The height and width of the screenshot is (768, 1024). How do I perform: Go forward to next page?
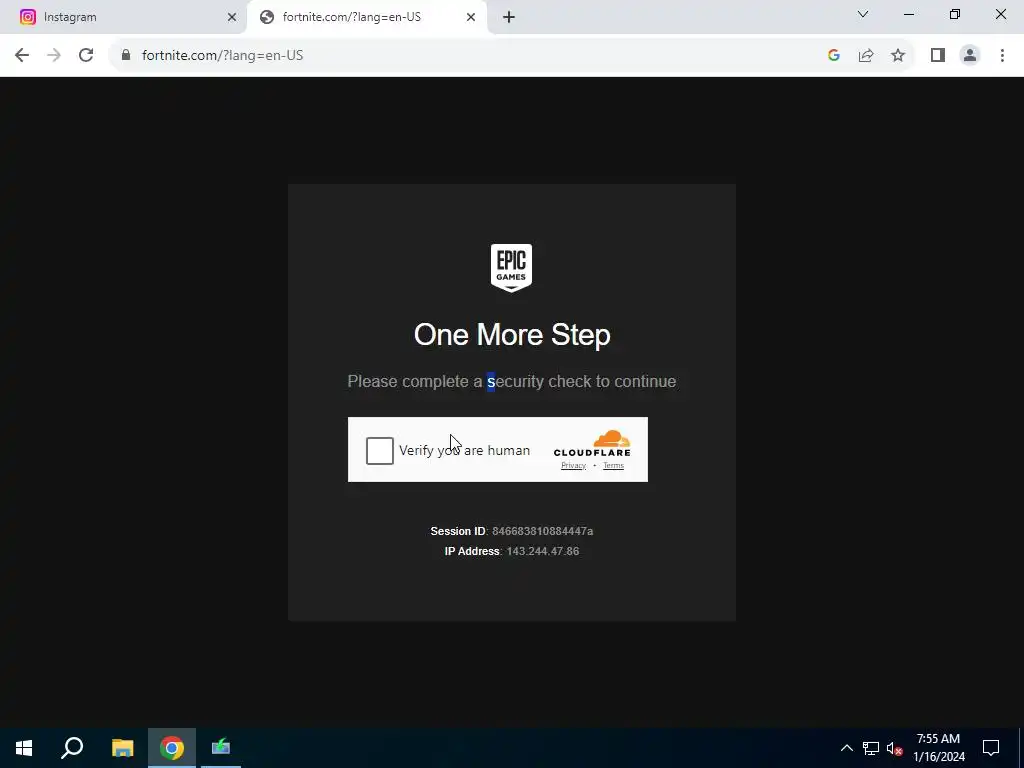click(x=54, y=55)
